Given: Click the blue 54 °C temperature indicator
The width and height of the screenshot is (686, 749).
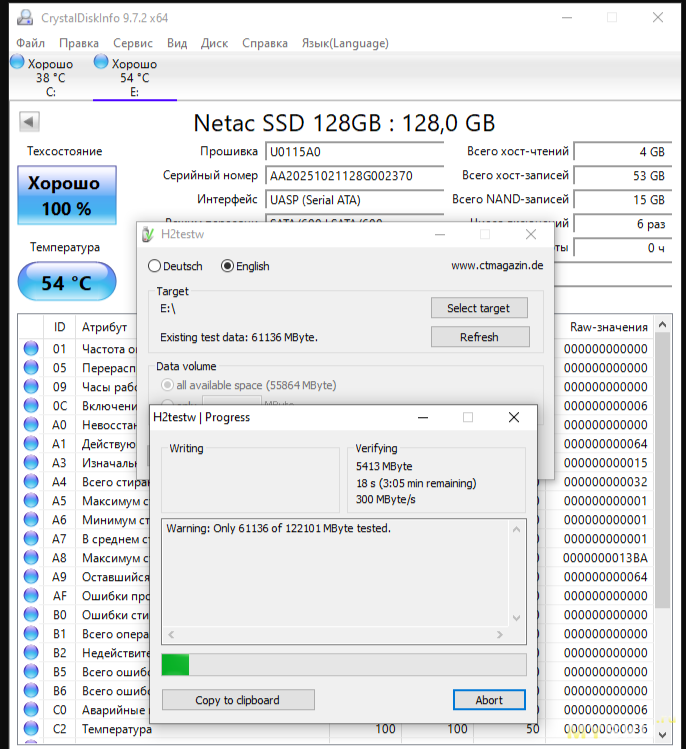Looking at the screenshot, I should 66,283.
